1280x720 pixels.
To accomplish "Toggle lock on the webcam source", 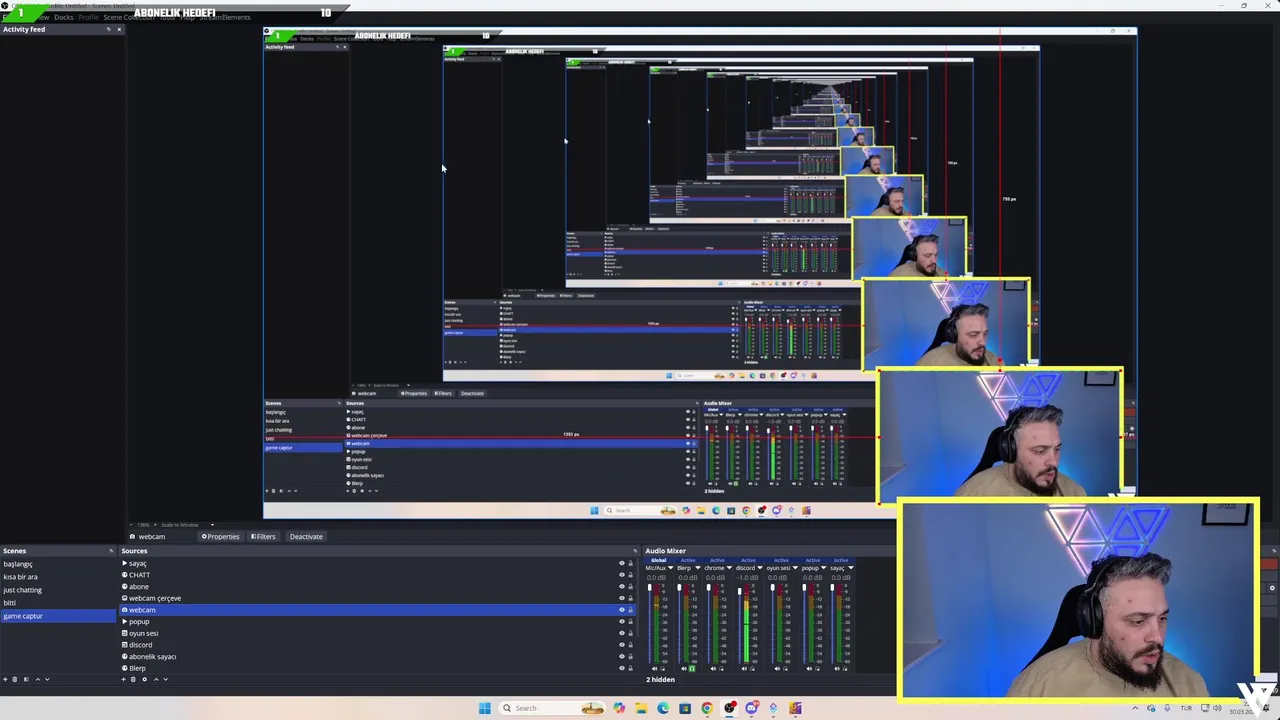I will [630, 610].
